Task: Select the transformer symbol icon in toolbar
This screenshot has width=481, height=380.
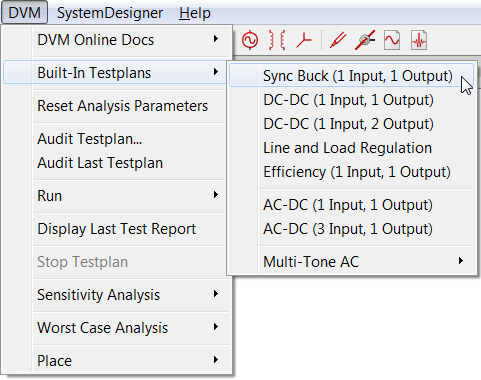Action: coord(277,40)
